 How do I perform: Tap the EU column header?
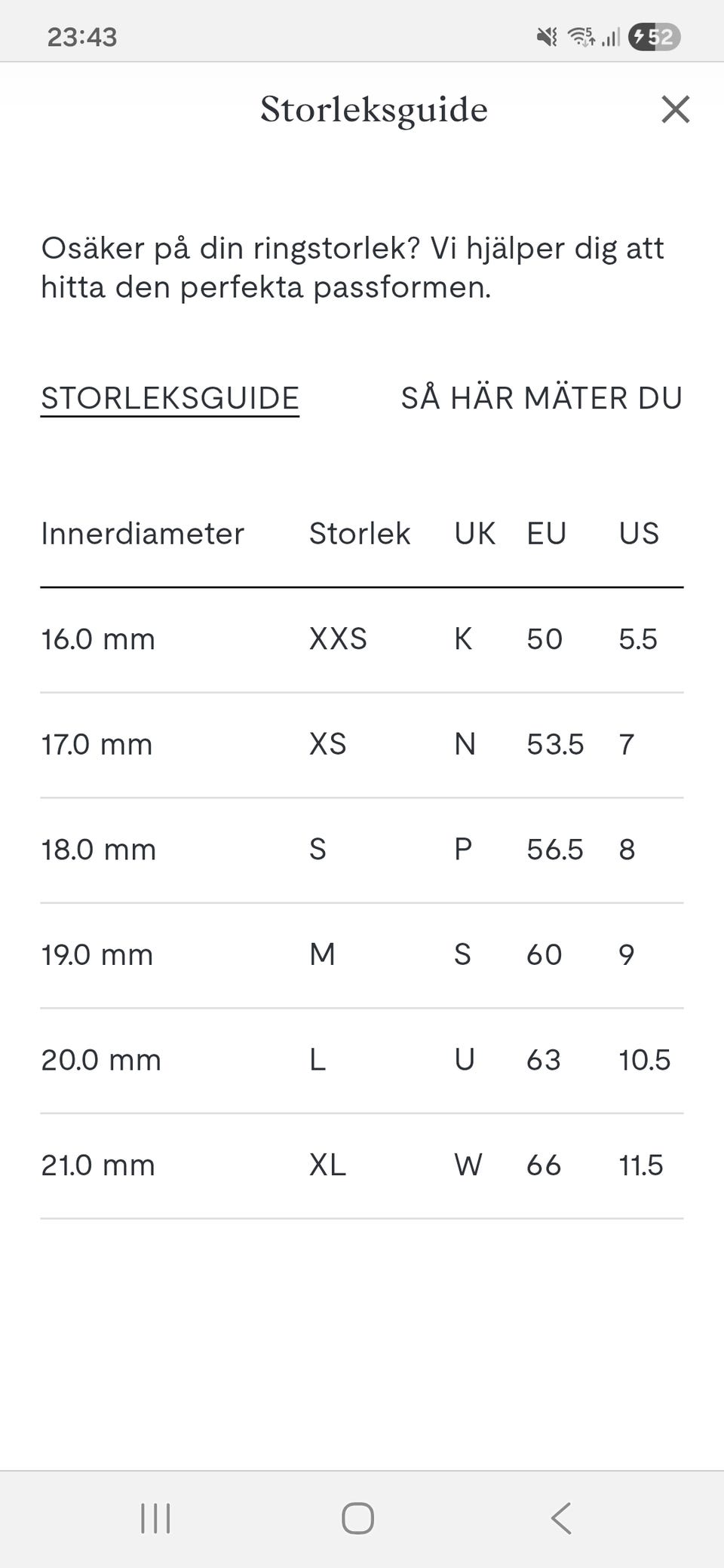coord(546,534)
